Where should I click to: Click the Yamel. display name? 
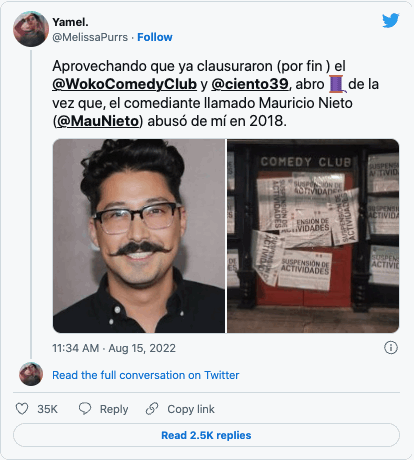[x=70, y=22]
